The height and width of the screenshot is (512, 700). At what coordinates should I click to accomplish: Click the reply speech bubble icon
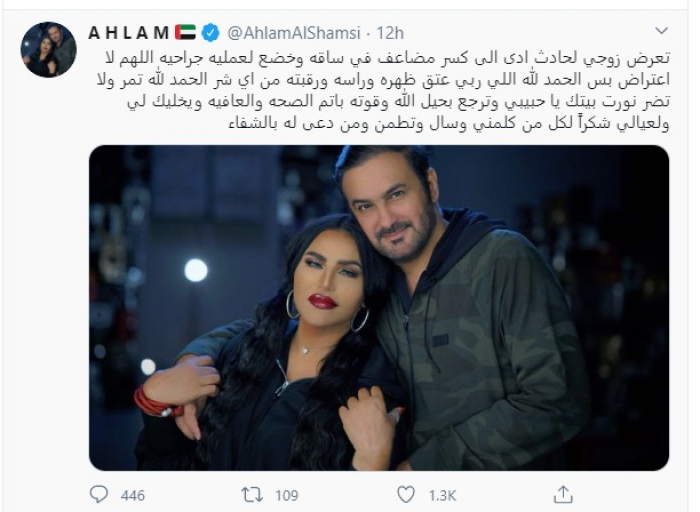[99, 495]
